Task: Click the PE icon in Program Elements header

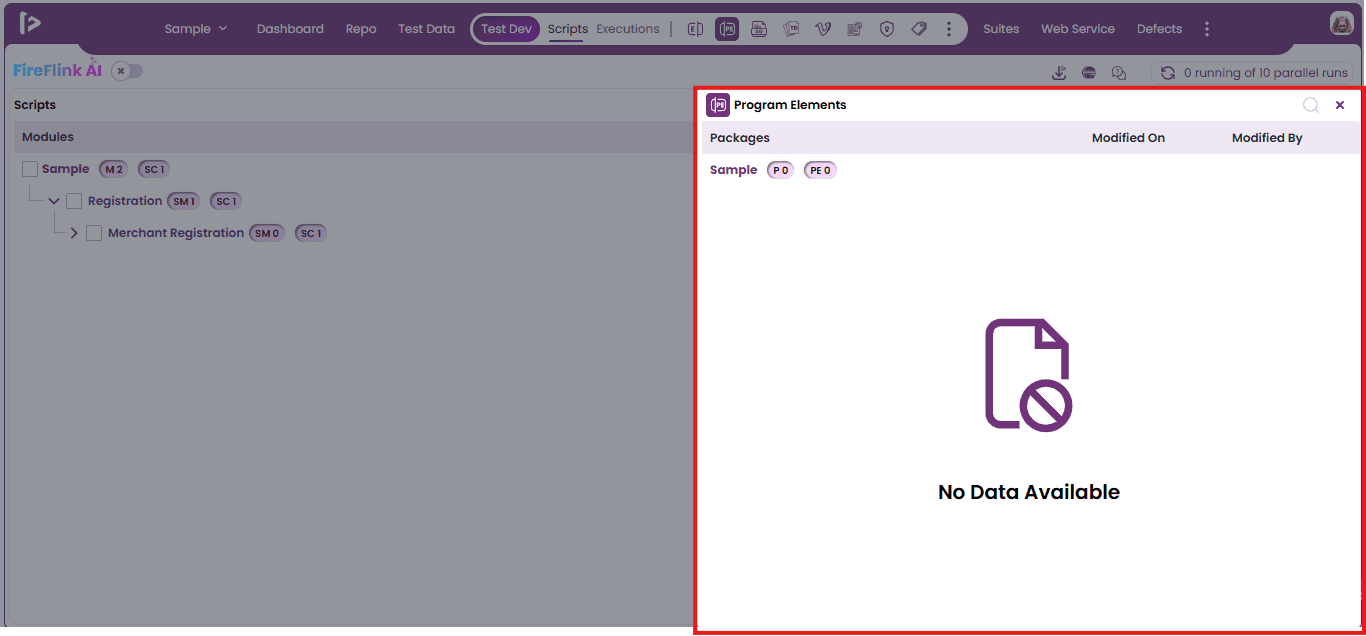Action: point(718,105)
